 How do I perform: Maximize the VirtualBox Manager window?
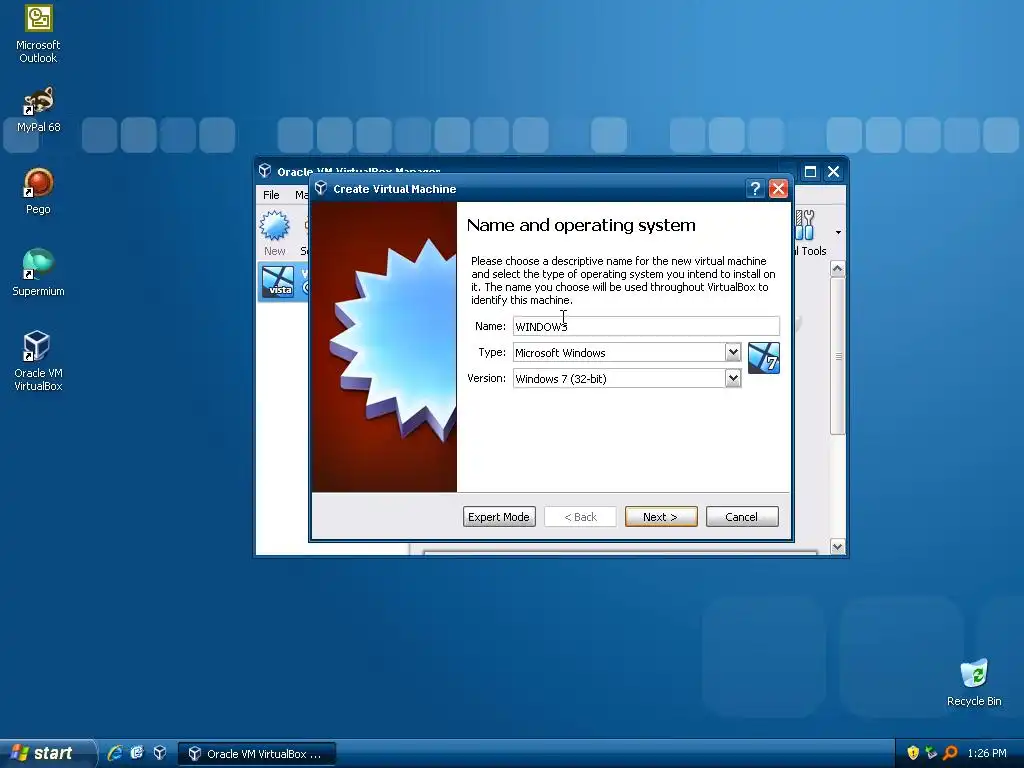point(810,172)
